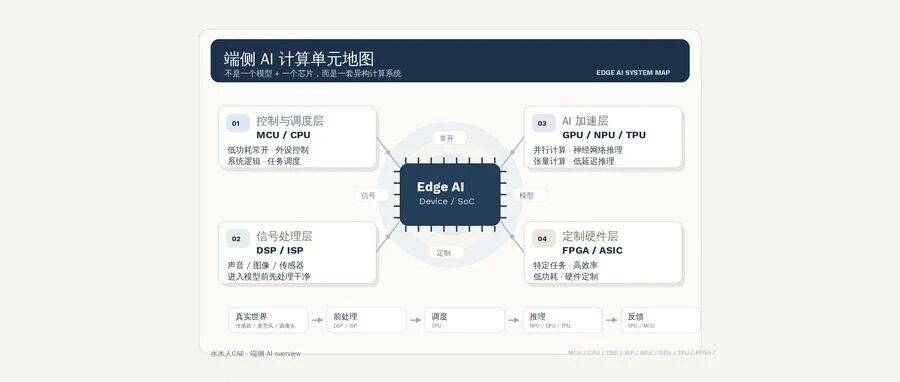Click the arrow between 真实世界 and 前处理
Screen dimensions: 900x382
[x=317, y=320]
